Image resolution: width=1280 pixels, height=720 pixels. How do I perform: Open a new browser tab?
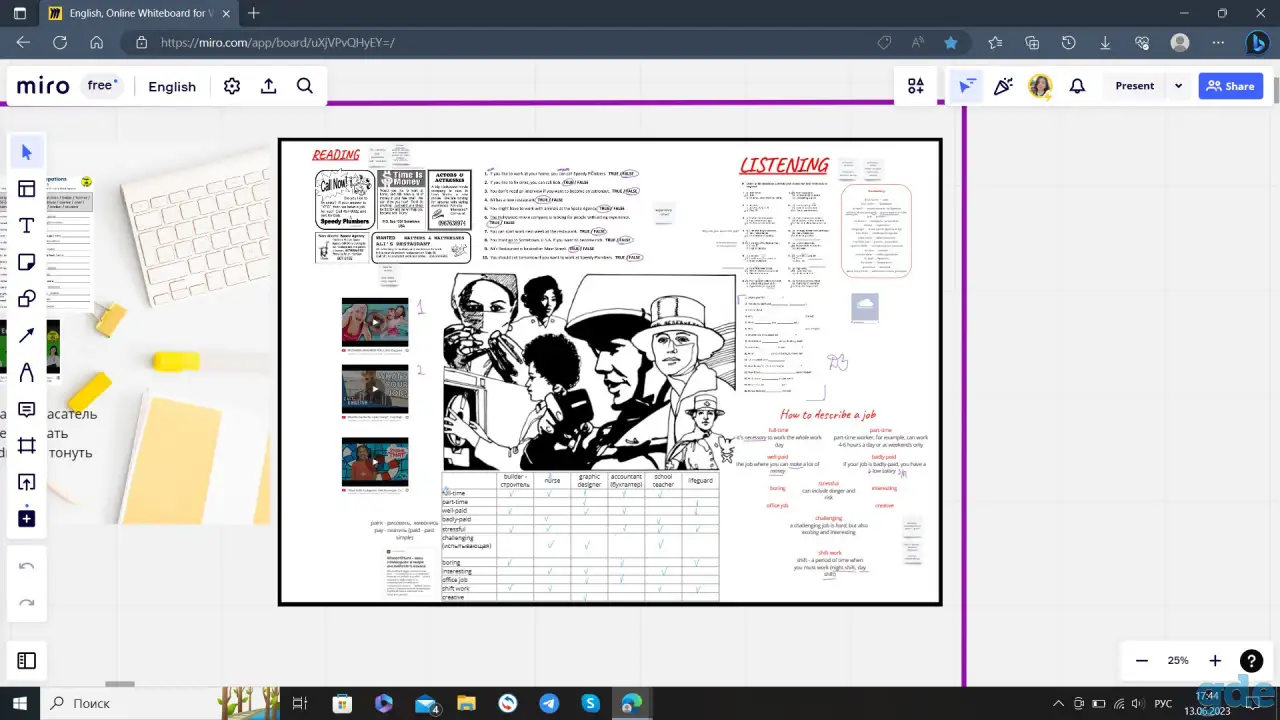point(253,14)
